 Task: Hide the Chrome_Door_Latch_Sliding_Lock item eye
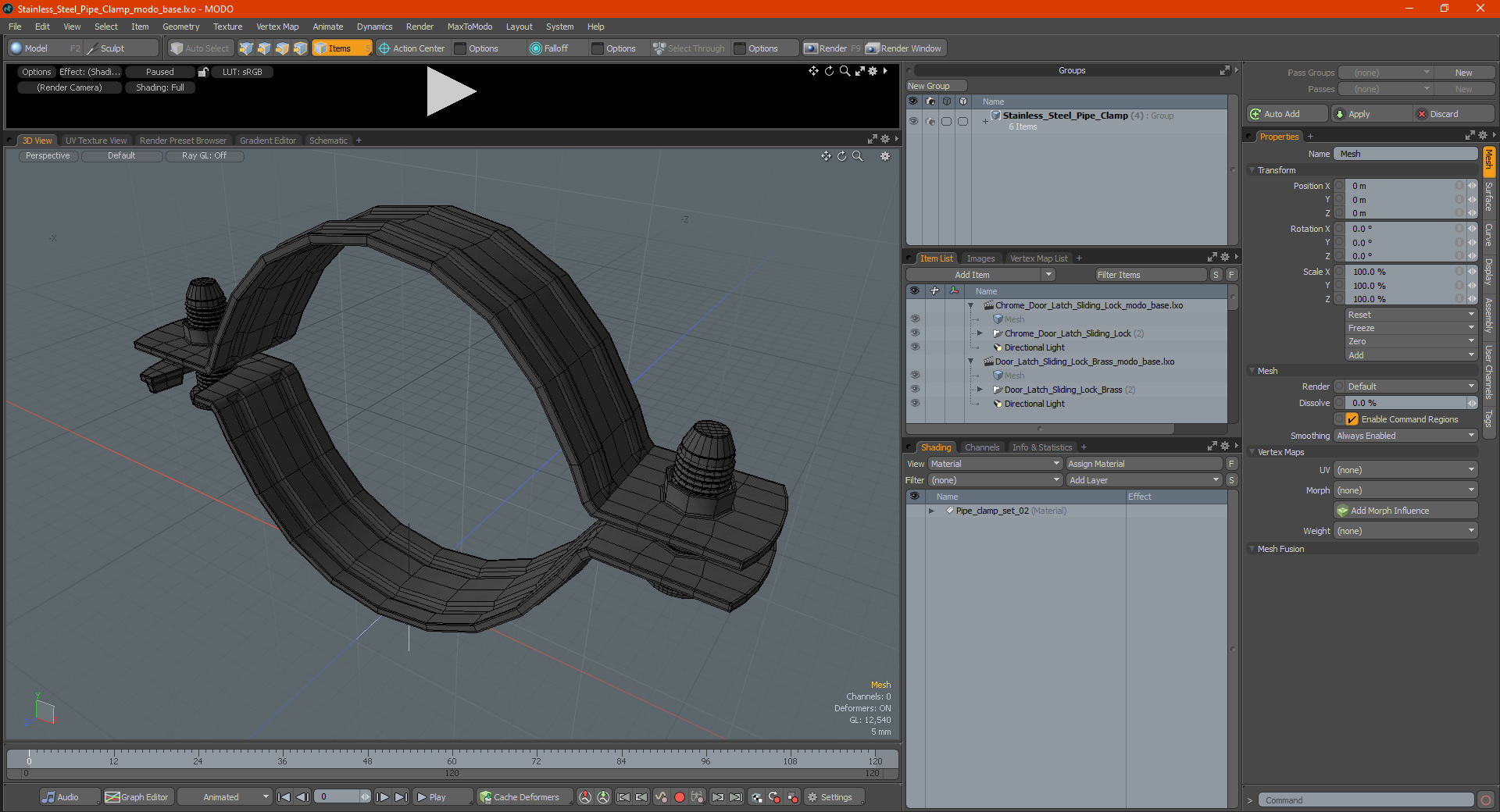915,333
